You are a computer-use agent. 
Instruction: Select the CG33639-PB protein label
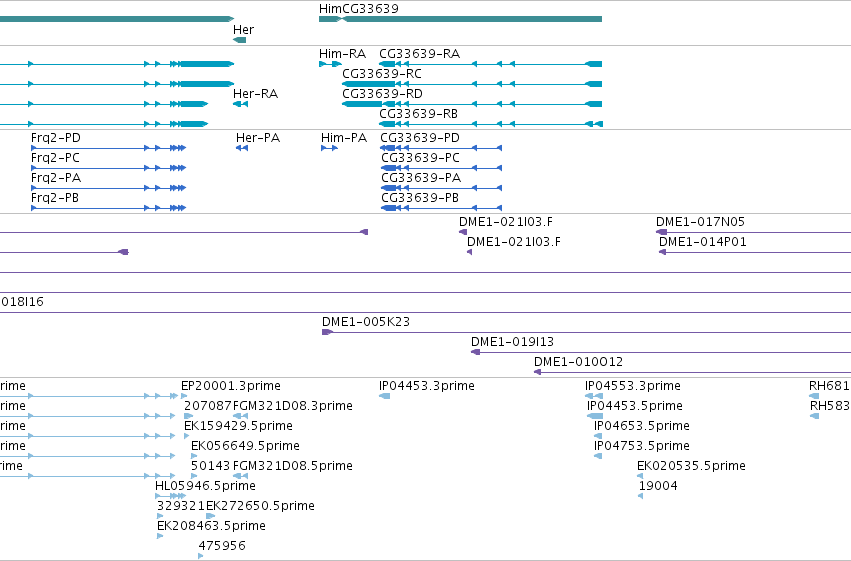pyautogui.click(x=420, y=198)
